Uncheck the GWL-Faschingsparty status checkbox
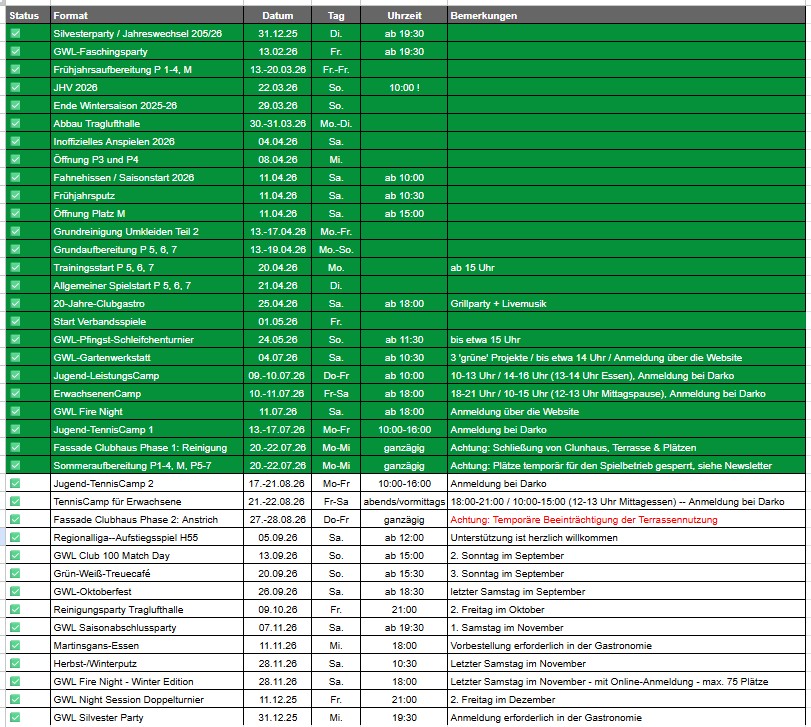The height and width of the screenshot is (727, 811). (16, 51)
